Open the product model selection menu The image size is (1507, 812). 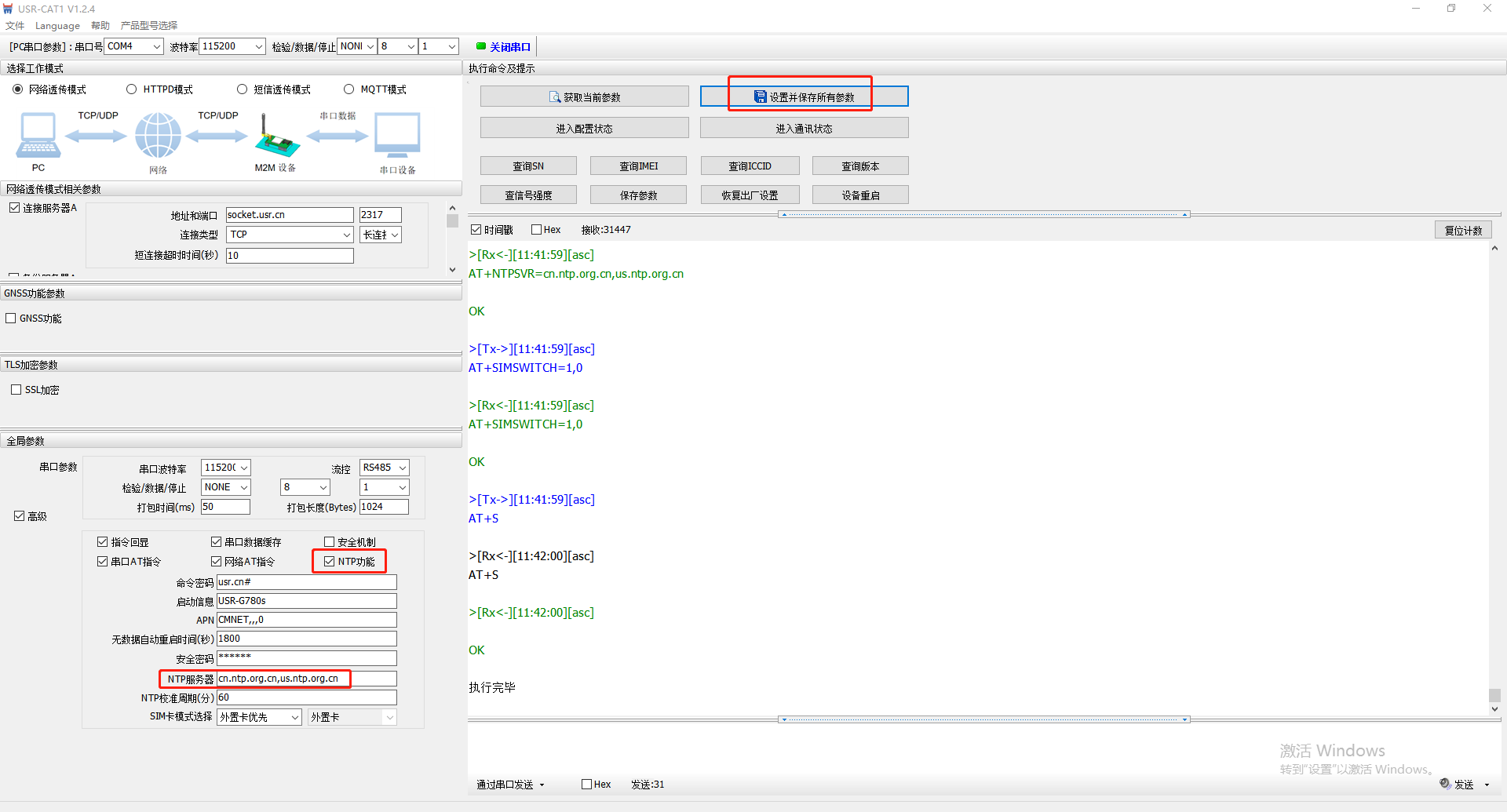click(149, 26)
